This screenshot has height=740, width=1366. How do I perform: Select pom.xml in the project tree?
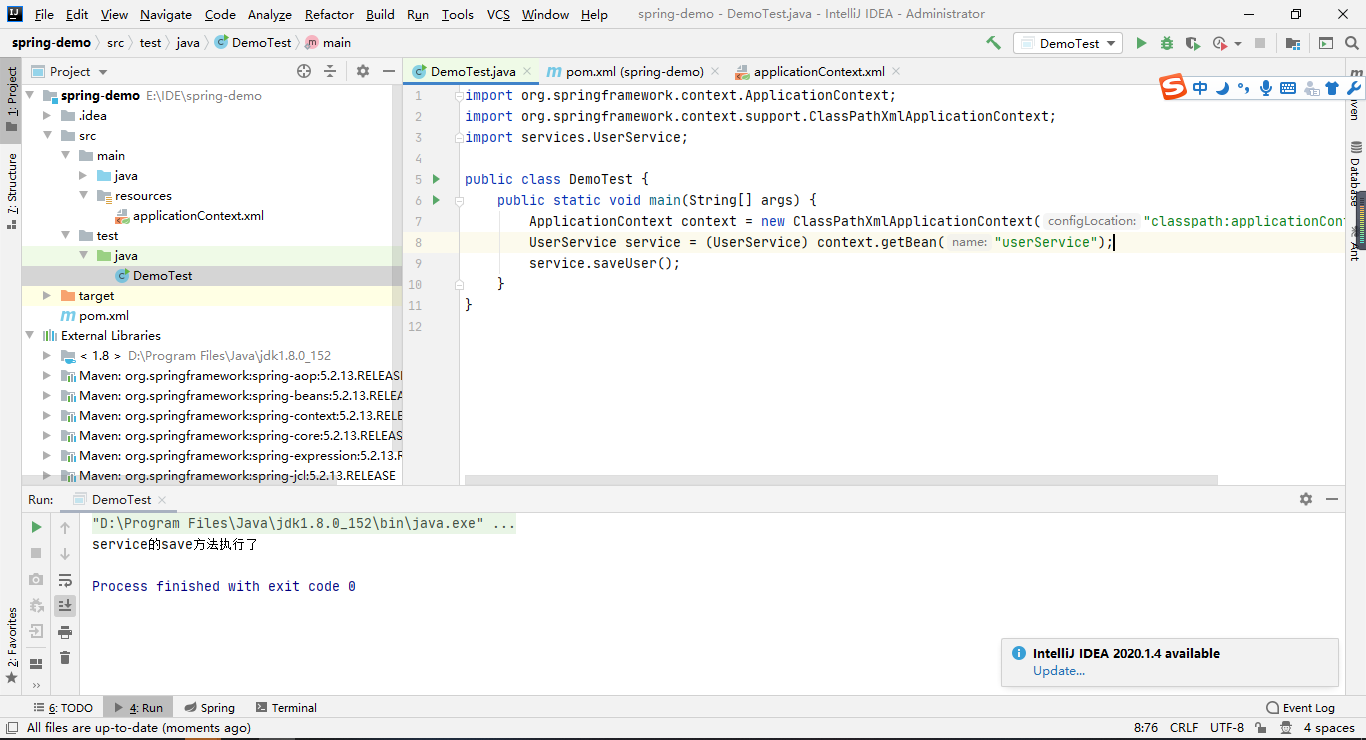[104, 316]
